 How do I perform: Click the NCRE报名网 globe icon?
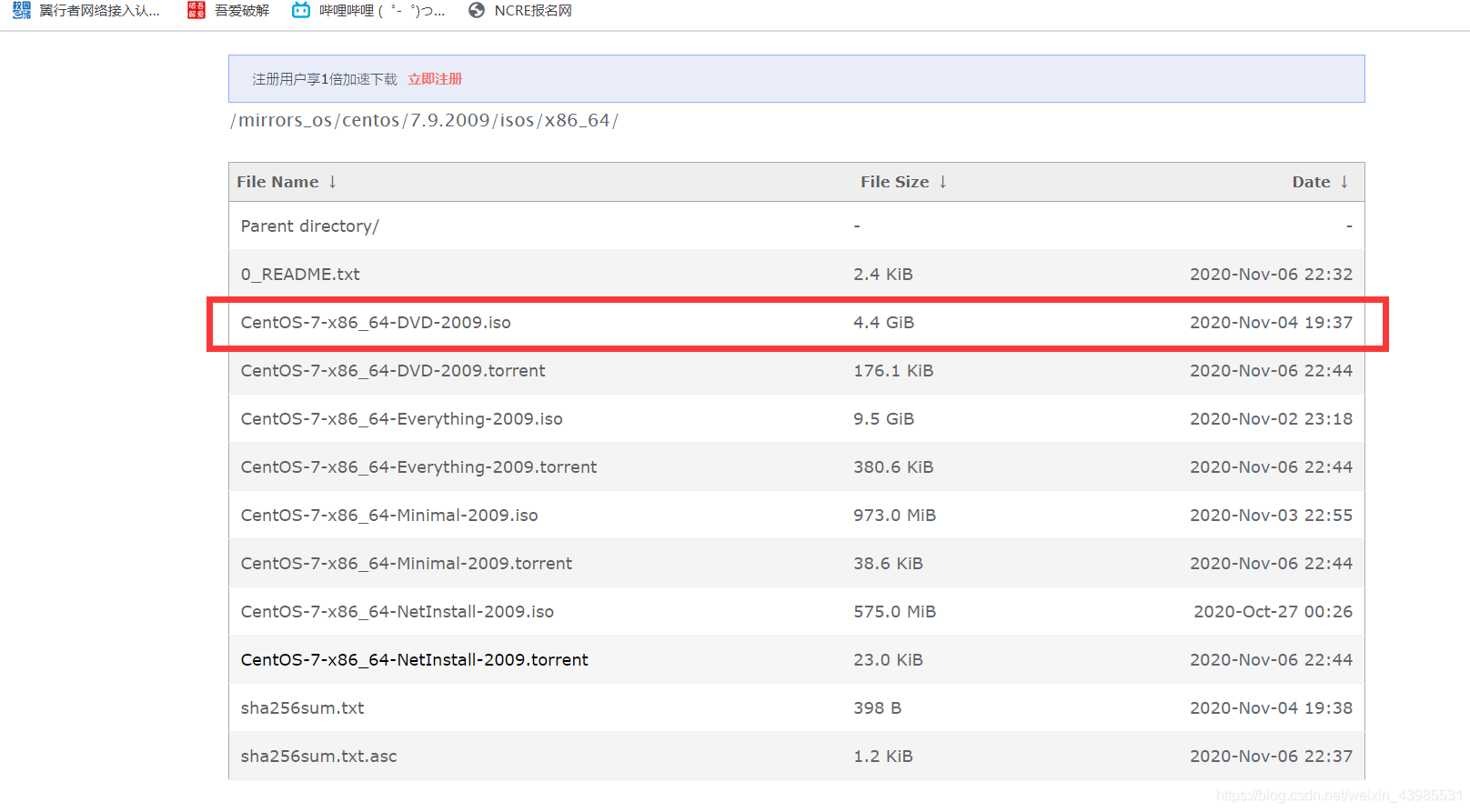[477, 11]
